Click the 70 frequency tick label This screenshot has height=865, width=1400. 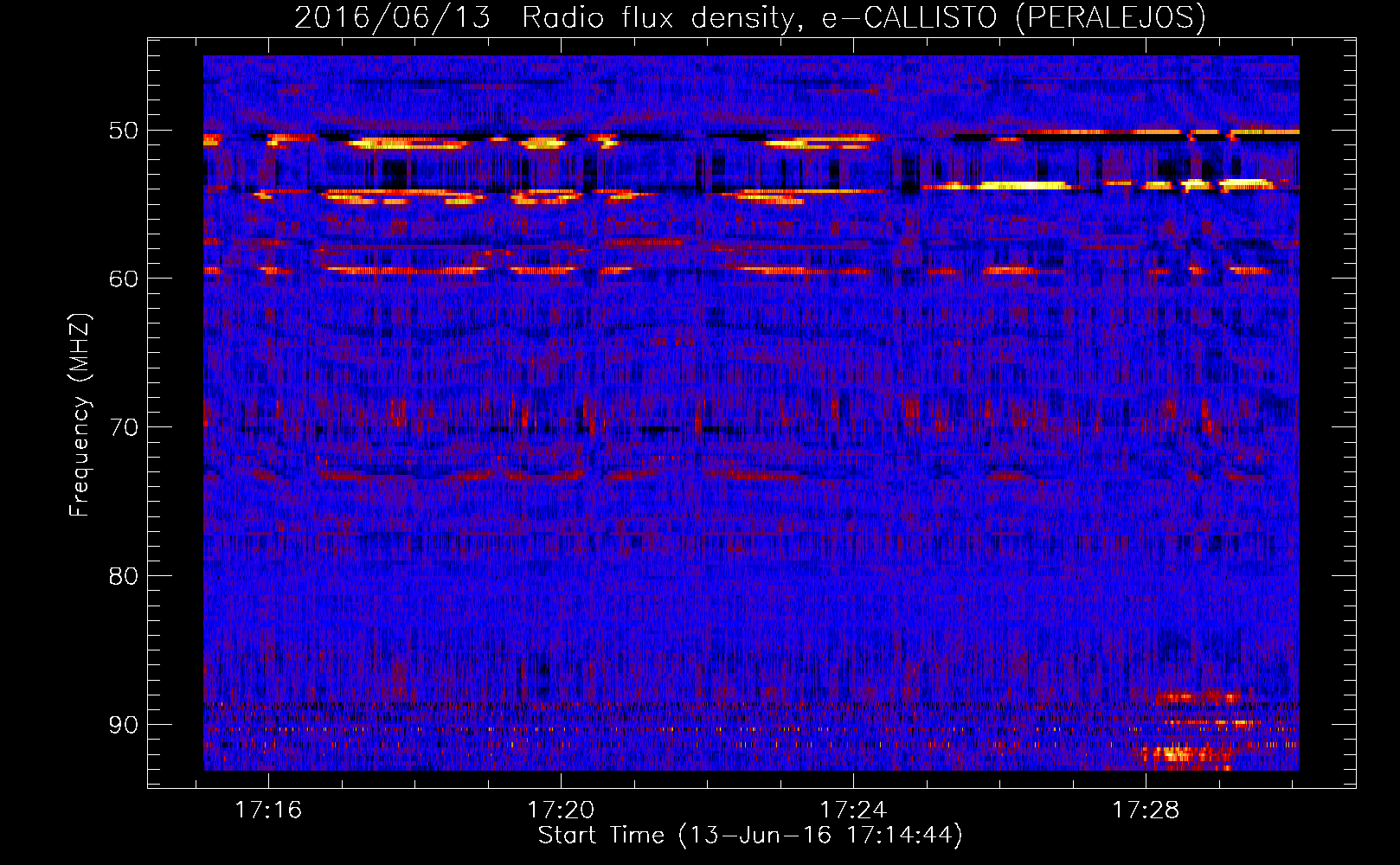(123, 427)
